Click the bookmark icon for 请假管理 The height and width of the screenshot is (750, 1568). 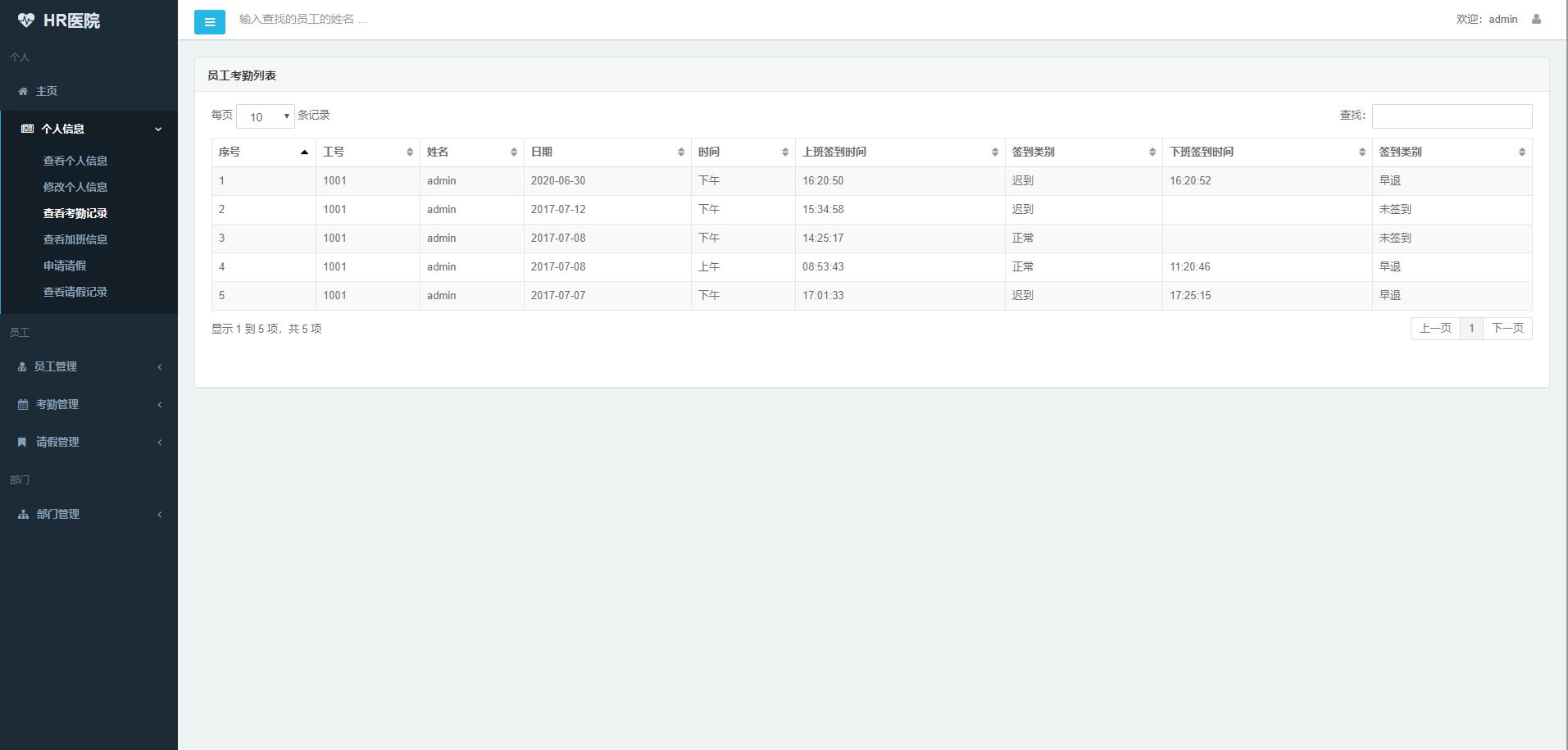[x=22, y=442]
